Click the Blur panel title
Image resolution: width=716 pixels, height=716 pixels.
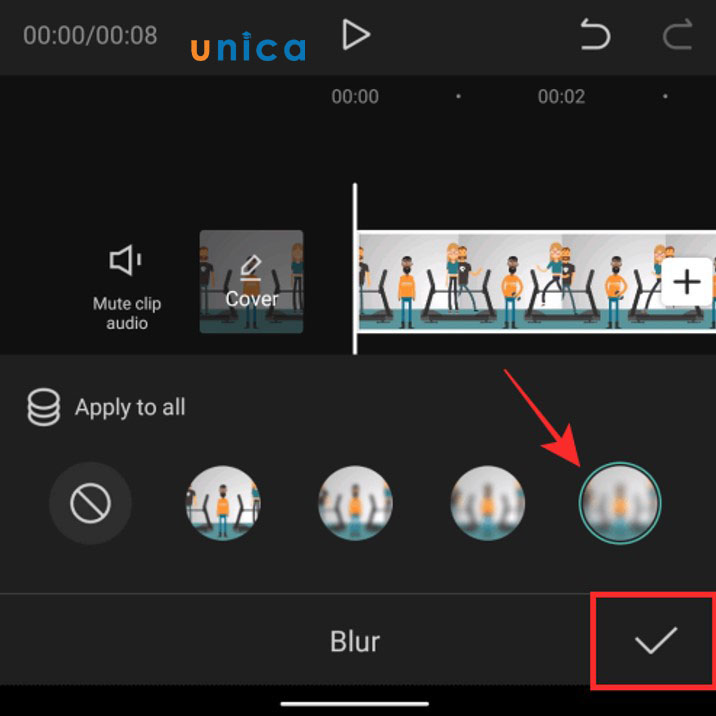pyautogui.click(x=355, y=642)
